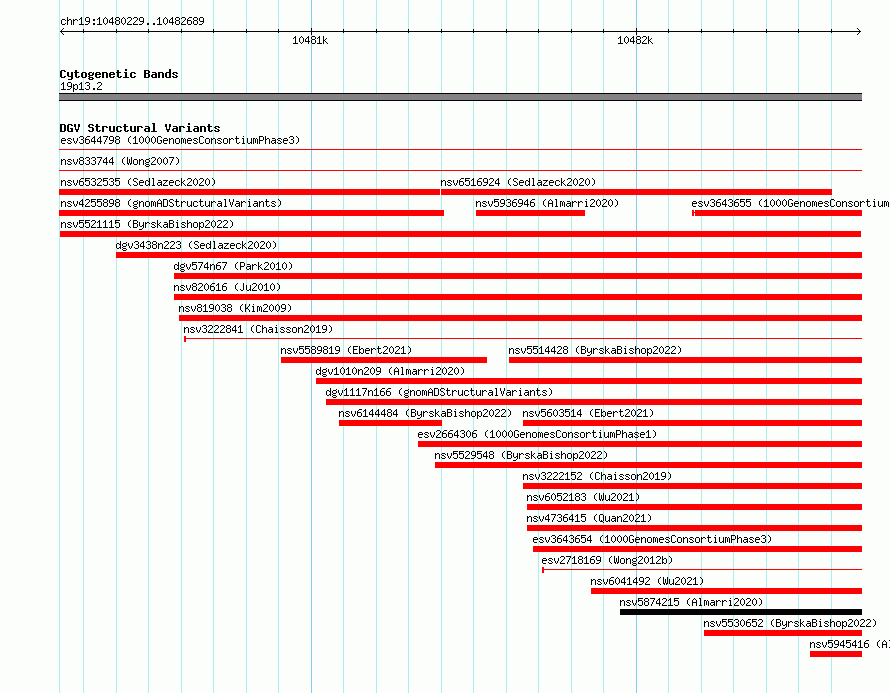Image resolution: width=890 pixels, height=693 pixels.
Task: Click nsv3222841 (Chaisson2019) label
Action: point(258,329)
